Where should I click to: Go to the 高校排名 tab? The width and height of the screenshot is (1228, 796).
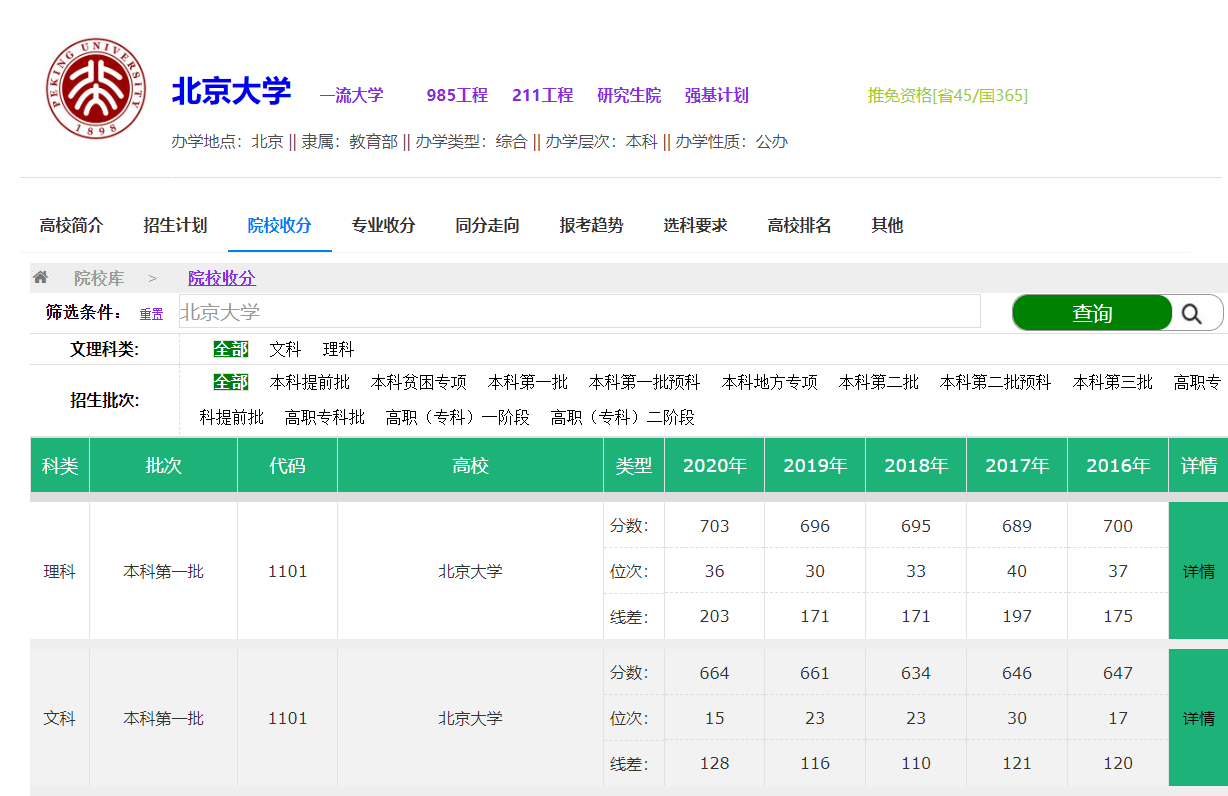coord(799,225)
